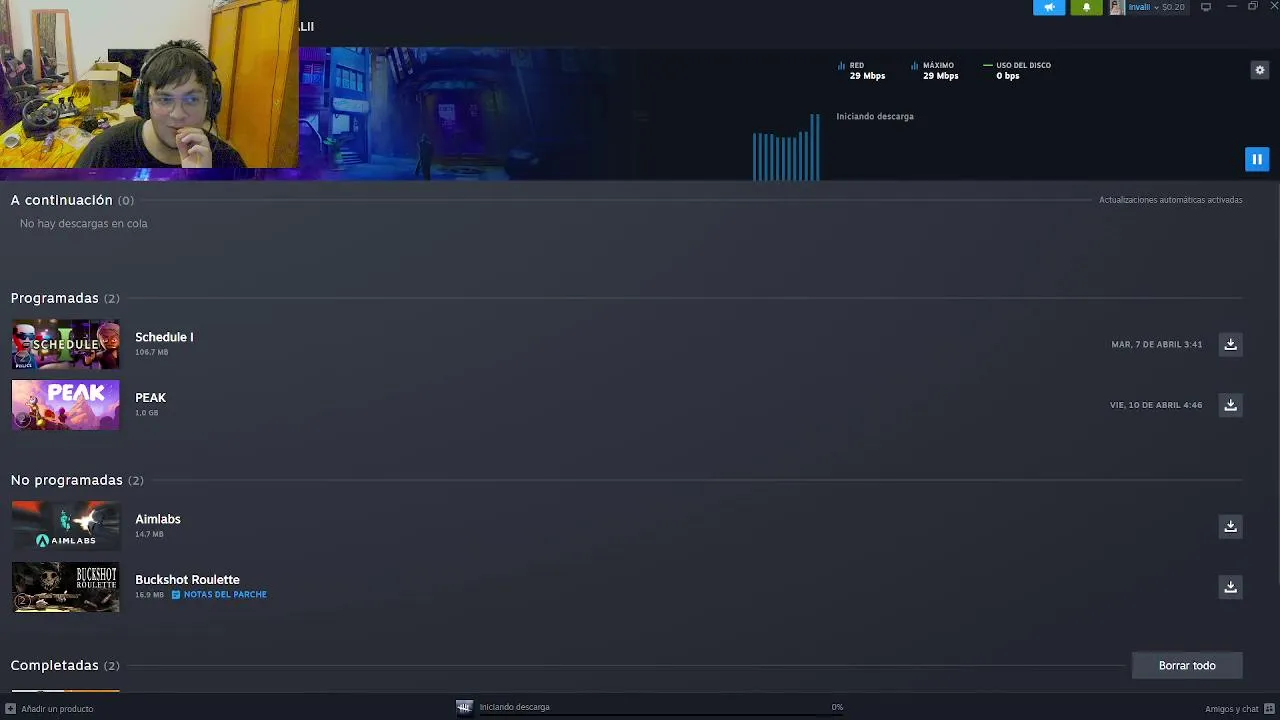Click the wallet balance $0.20
Viewport: 1280px width, 720px height.
[1173, 7]
